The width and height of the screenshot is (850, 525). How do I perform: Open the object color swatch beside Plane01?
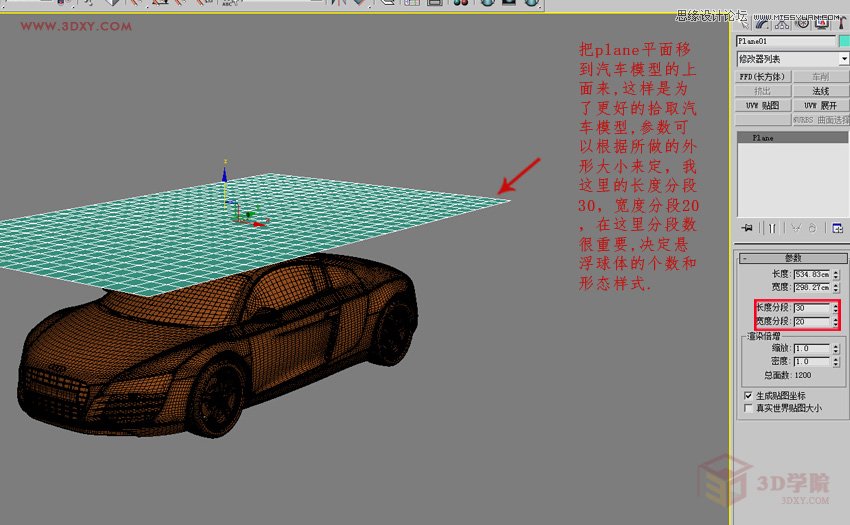coord(844,41)
